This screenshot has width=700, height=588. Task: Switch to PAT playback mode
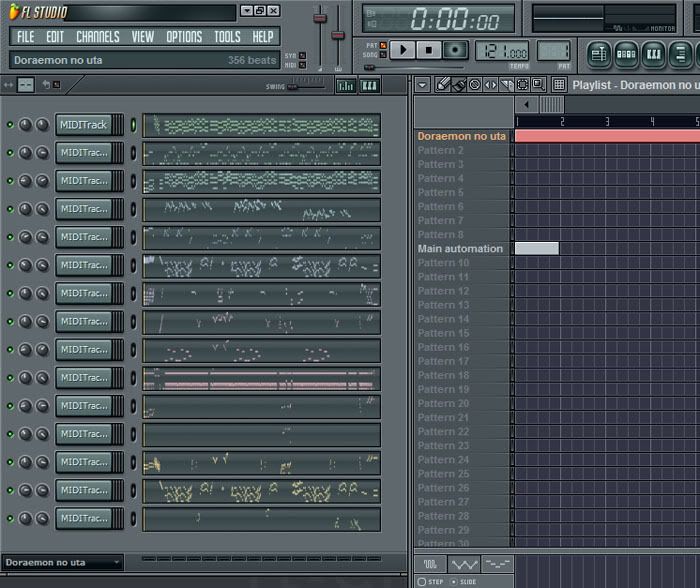tap(383, 46)
